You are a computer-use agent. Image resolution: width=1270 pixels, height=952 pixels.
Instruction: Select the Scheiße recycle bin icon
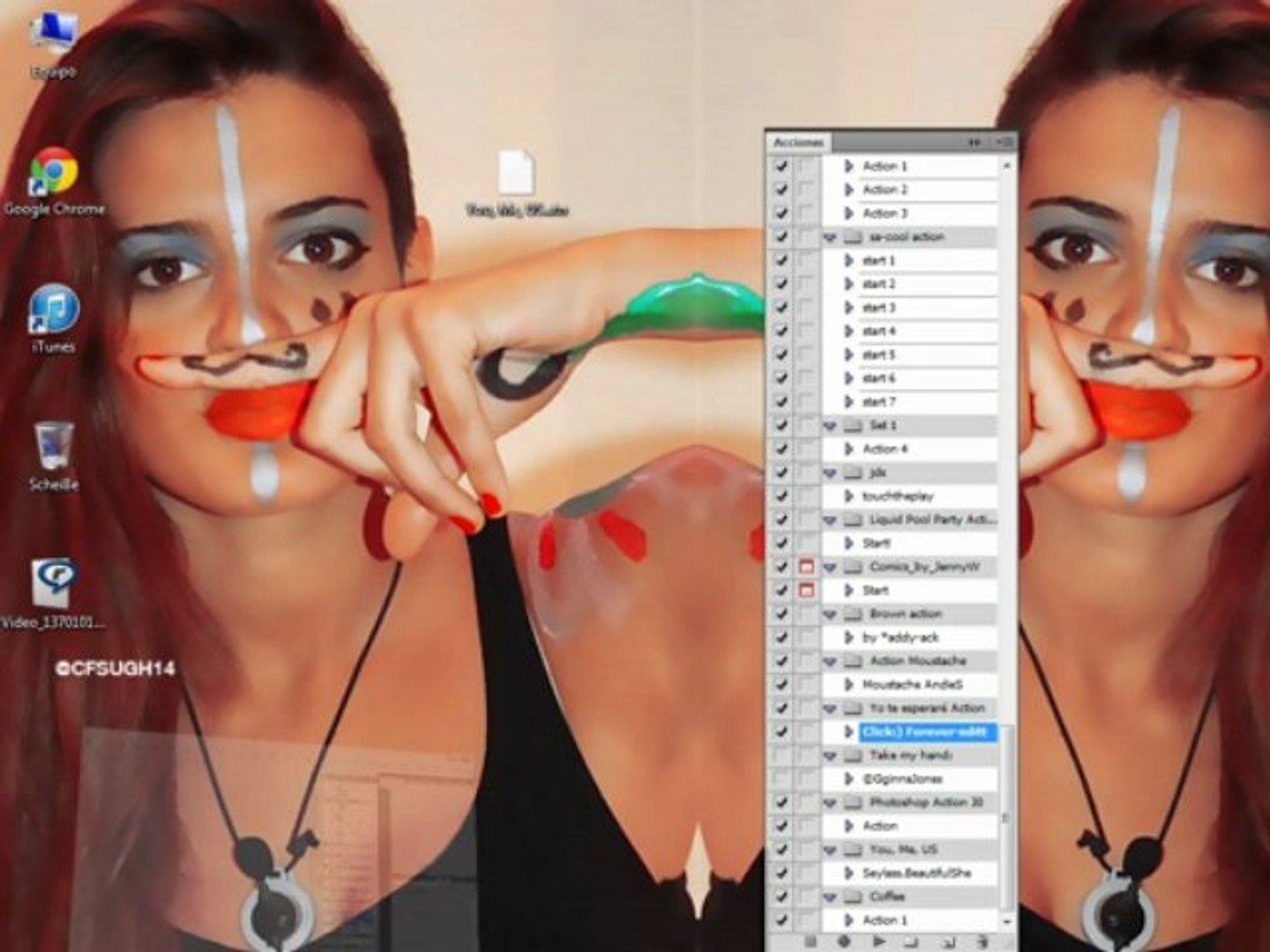[x=54, y=457]
